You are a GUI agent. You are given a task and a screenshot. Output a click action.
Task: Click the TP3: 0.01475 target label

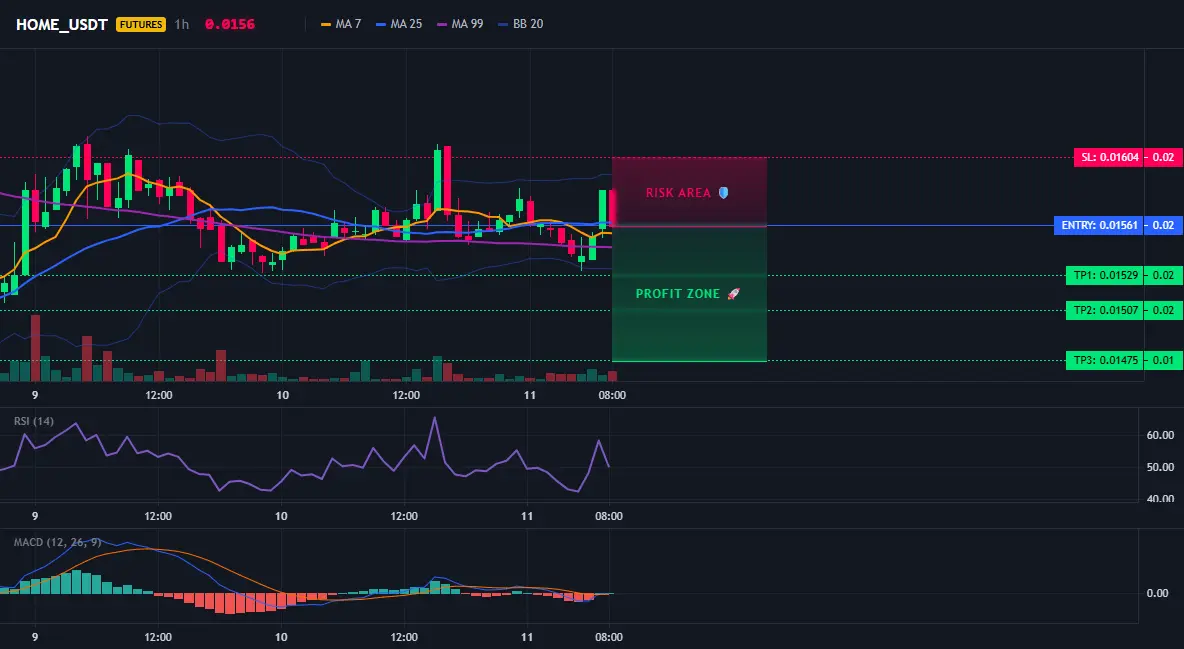(x=1105, y=360)
